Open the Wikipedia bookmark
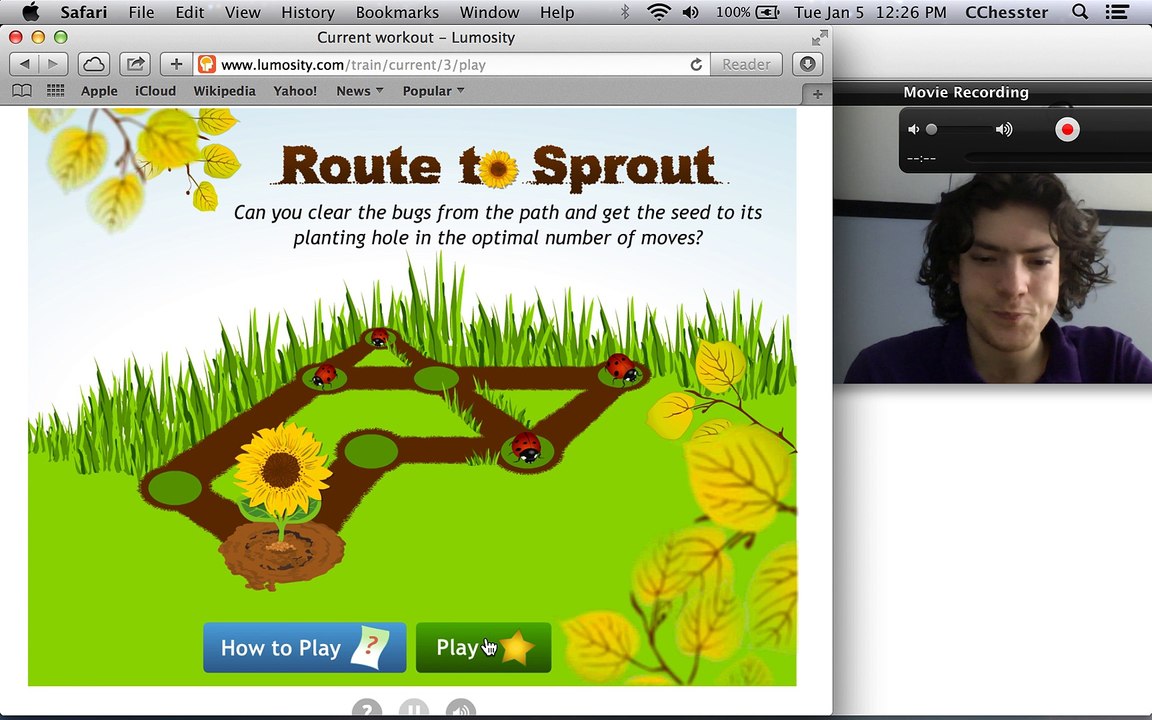 224,91
